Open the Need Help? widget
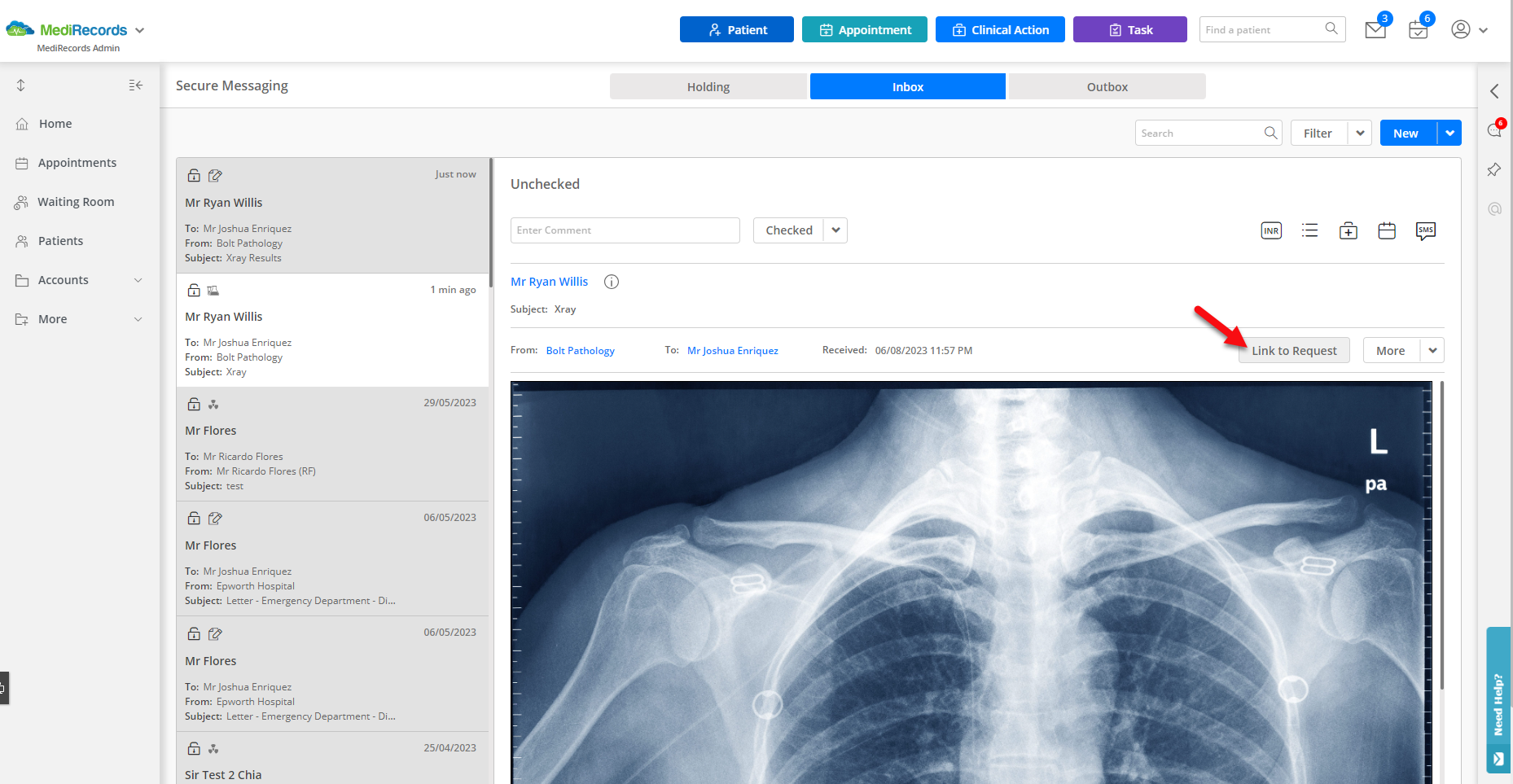The width and height of the screenshot is (1513, 784). coord(1498,699)
